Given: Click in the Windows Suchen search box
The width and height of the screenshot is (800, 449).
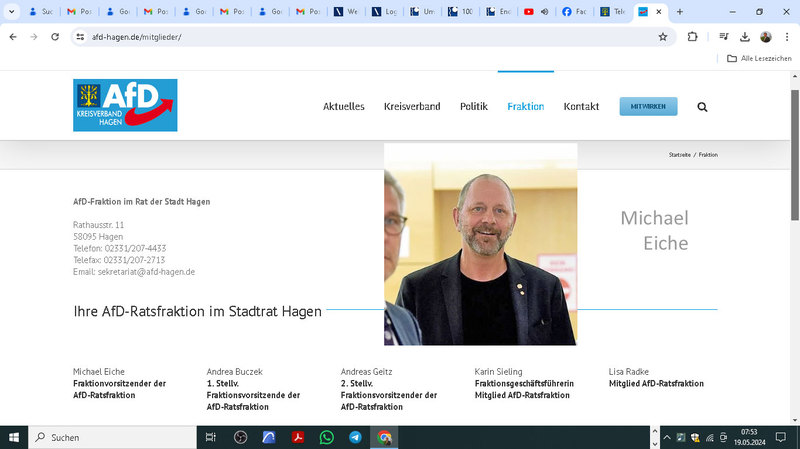Looking at the screenshot, I should click(x=110, y=438).
